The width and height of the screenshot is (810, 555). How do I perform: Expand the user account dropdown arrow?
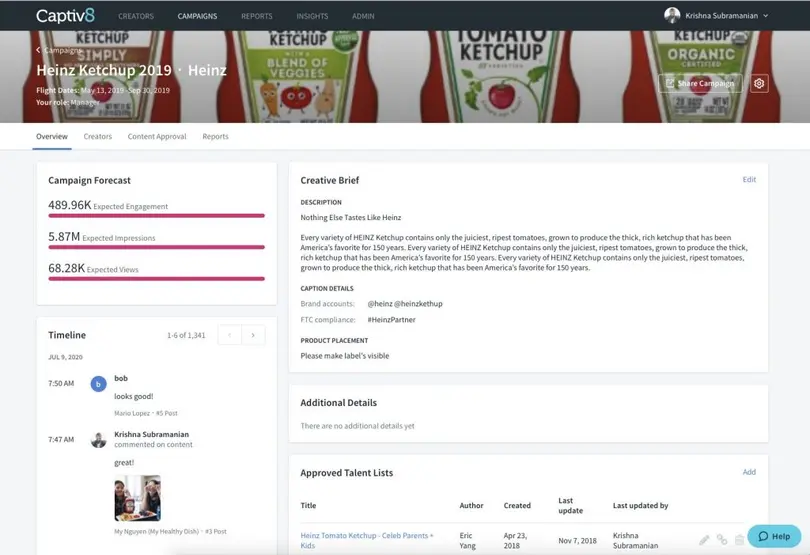pos(766,16)
